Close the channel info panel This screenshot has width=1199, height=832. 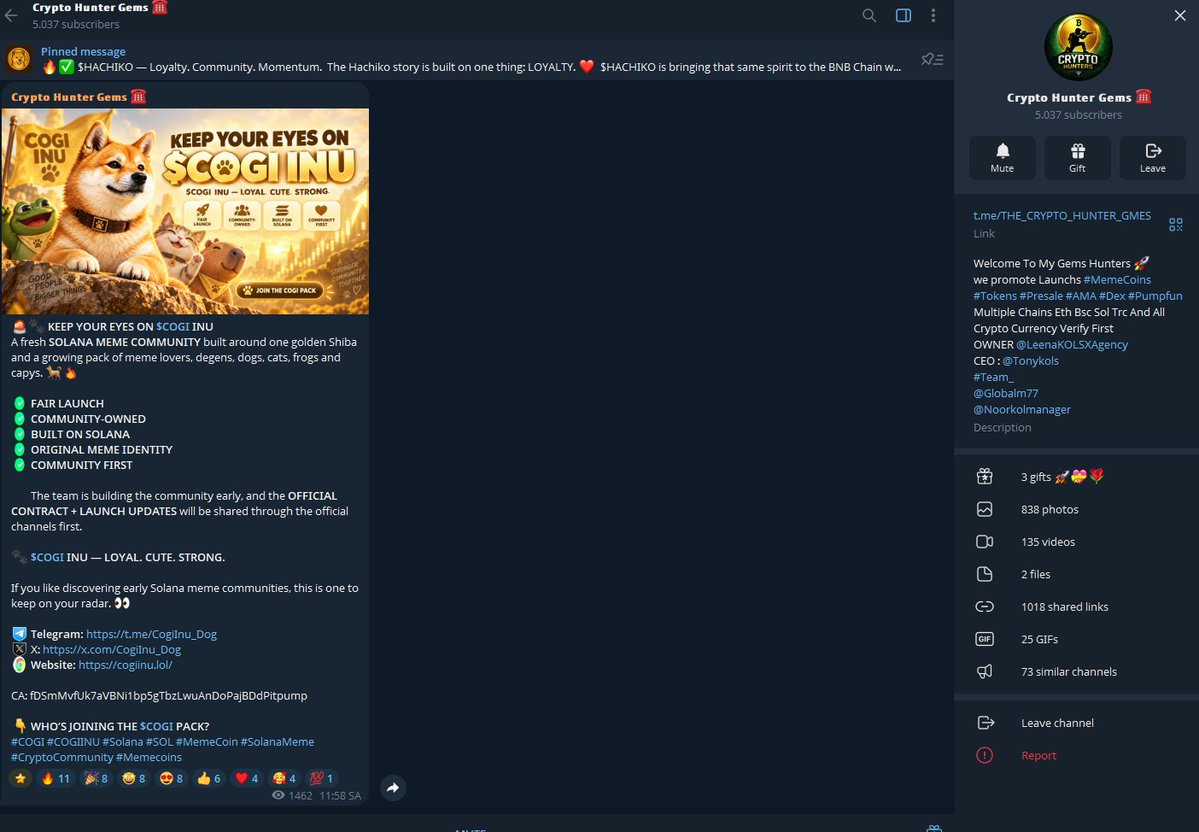pyautogui.click(x=1180, y=15)
